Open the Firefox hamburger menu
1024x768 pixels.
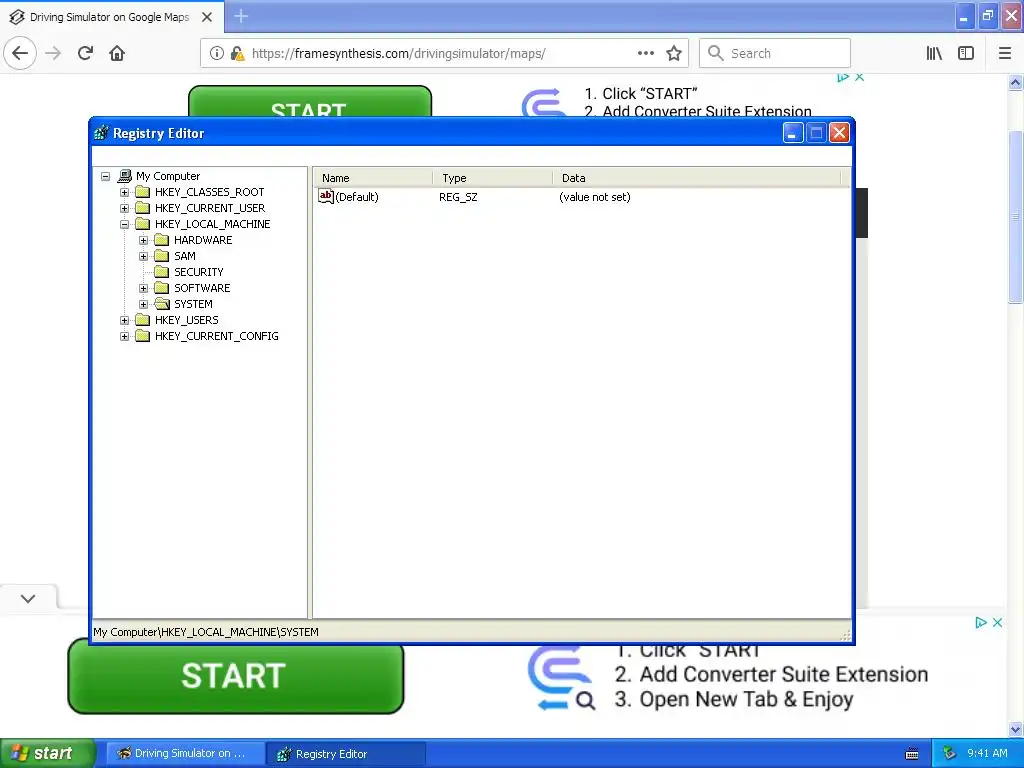pos(1005,54)
